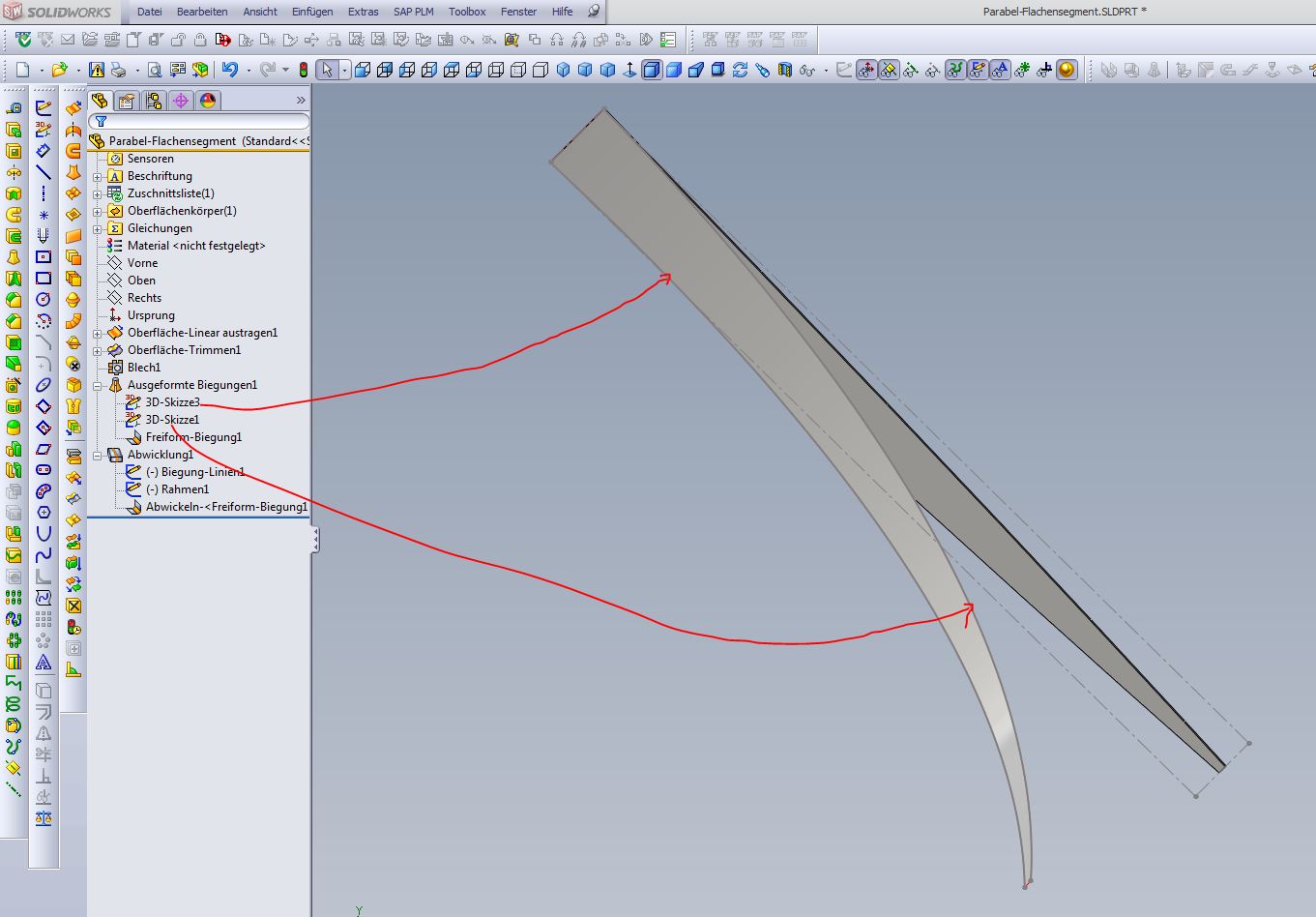Toggle the select cursor tool button
The width and height of the screenshot is (1316, 917).
(x=328, y=70)
